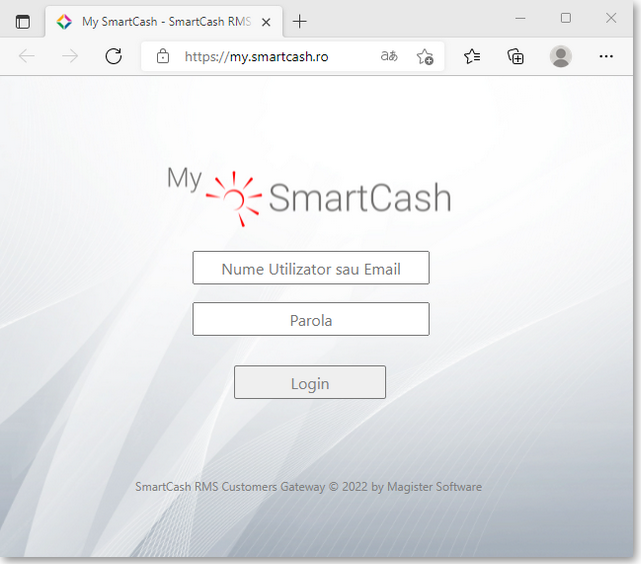This screenshot has height=564, width=641.
Task: Go back to the previous page
Action: pyautogui.click(x=27, y=56)
